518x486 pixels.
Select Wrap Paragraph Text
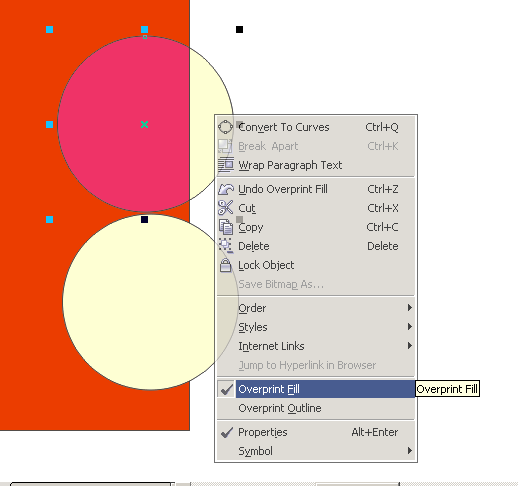click(x=316, y=165)
